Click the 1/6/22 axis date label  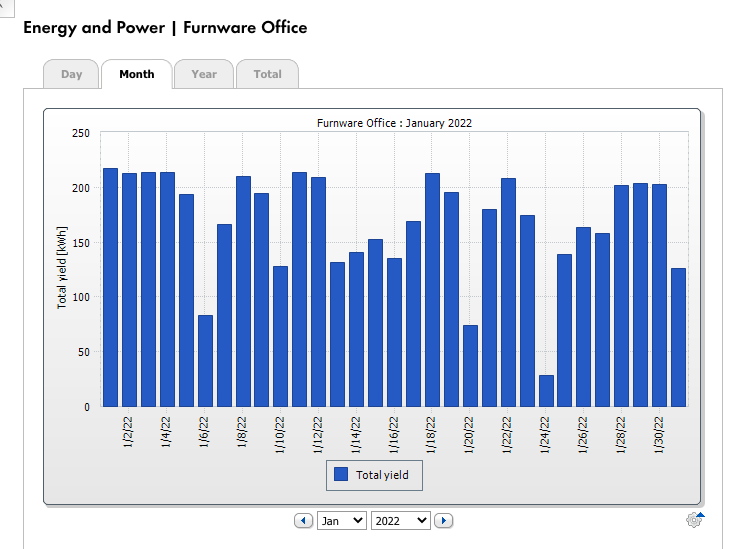[204, 432]
